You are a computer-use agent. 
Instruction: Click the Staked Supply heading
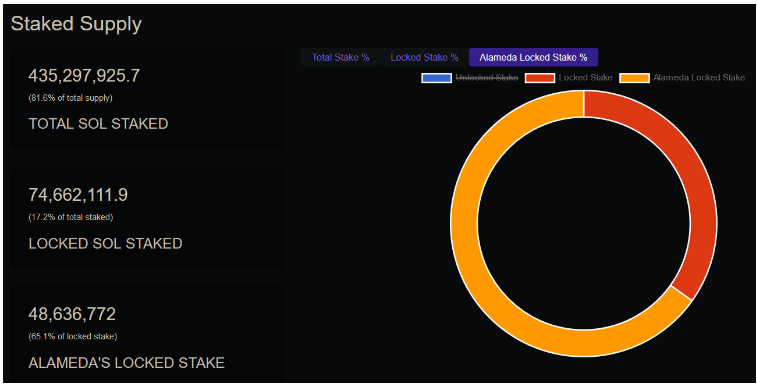[x=76, y=24]
